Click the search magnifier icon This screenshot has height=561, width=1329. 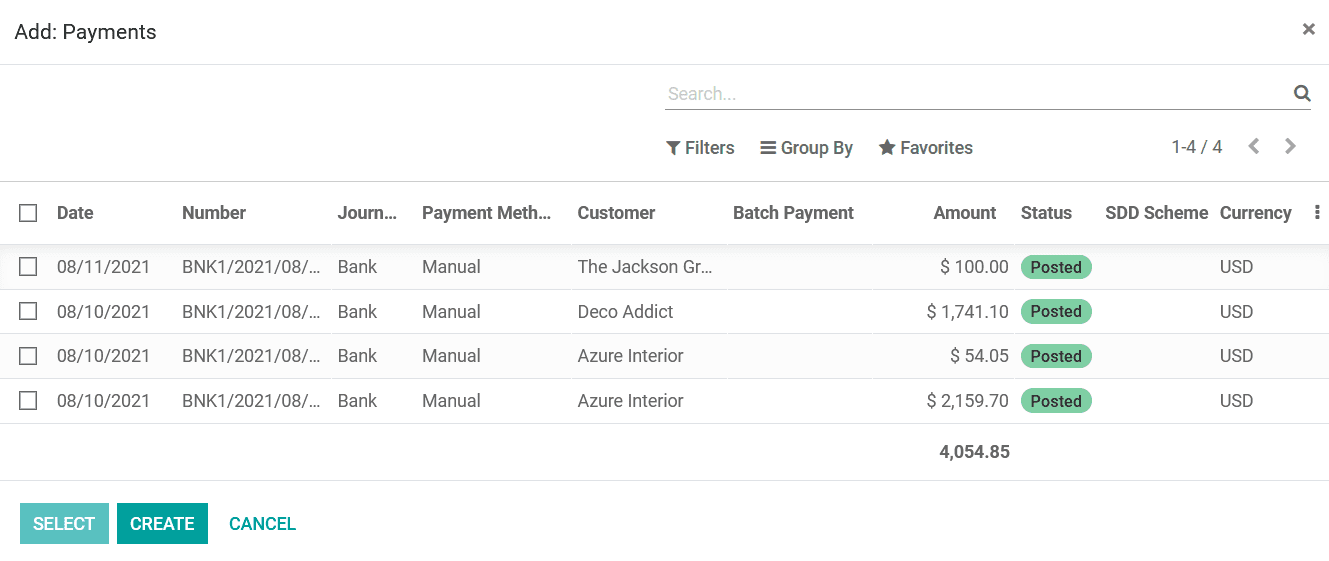(1302, 93)
